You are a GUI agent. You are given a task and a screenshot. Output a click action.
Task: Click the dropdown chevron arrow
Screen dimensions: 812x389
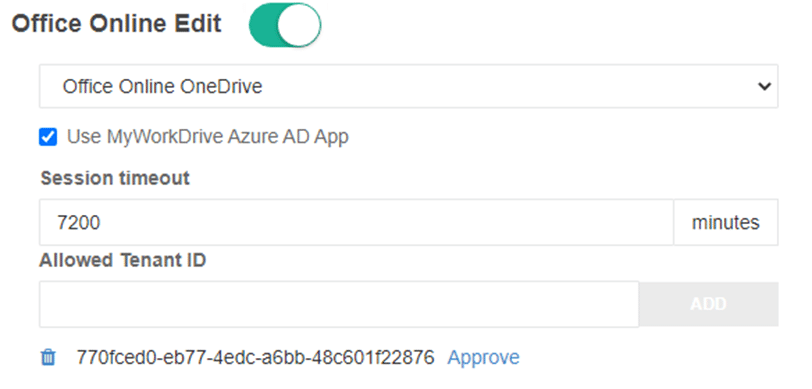pyautogui.click(x=764, y=87)
